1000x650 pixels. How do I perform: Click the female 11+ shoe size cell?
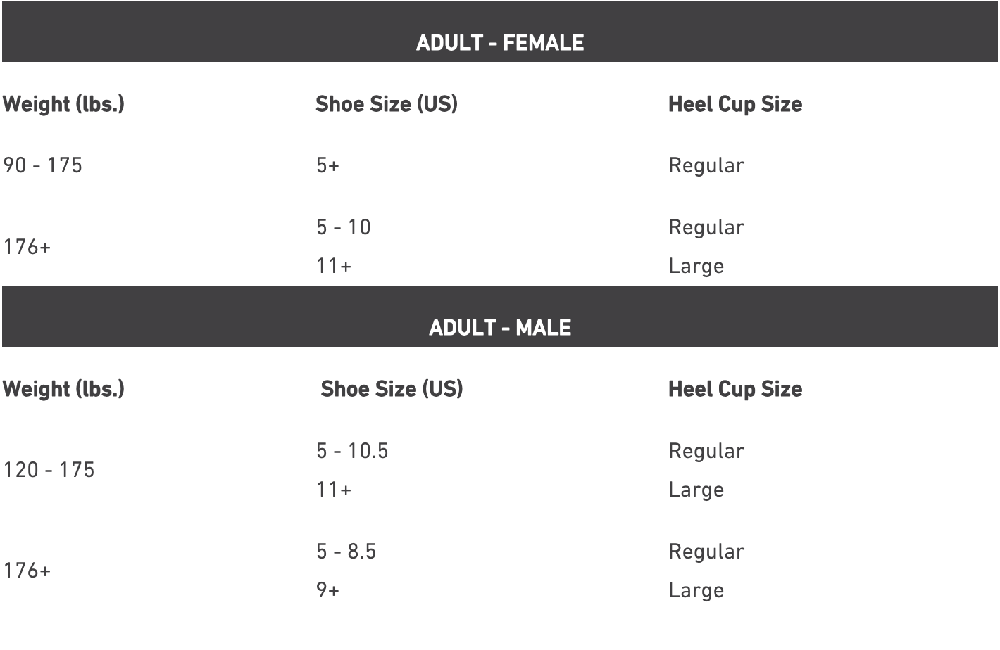[334, 265]
